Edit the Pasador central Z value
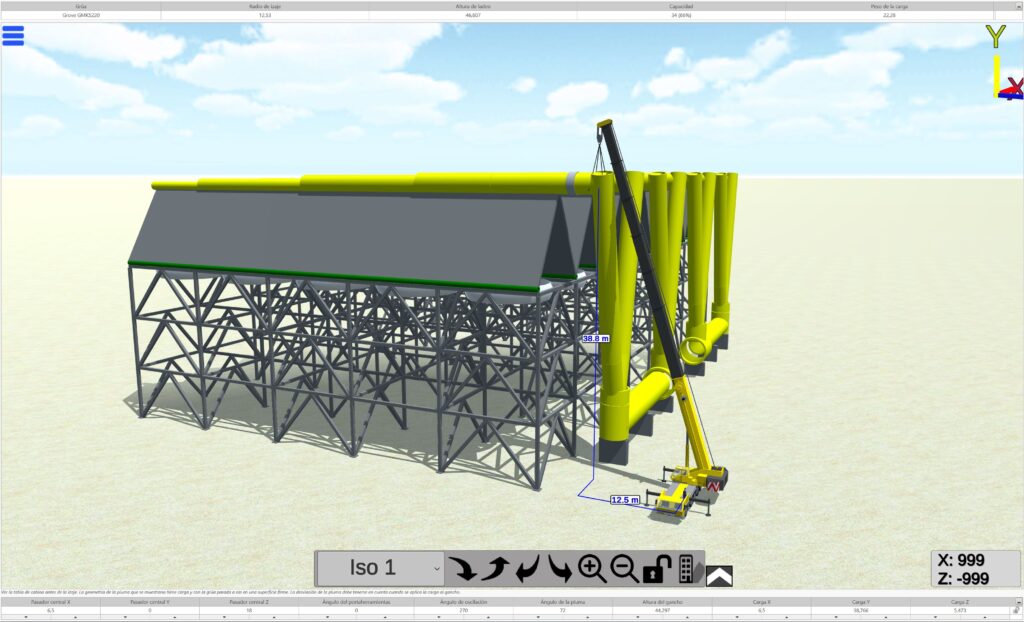The height and width of the screenshot is (622, 1024). [x=249, y=610]
